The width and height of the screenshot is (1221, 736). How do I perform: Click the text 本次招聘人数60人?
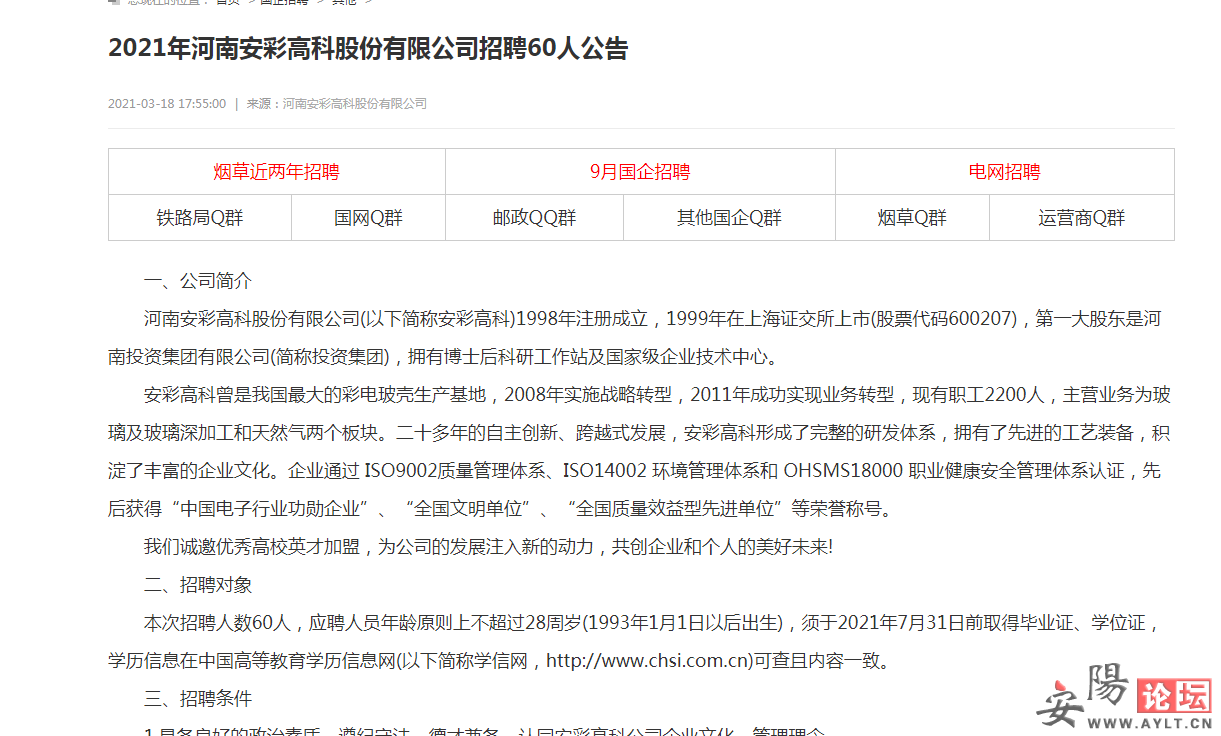click(217, 623)
